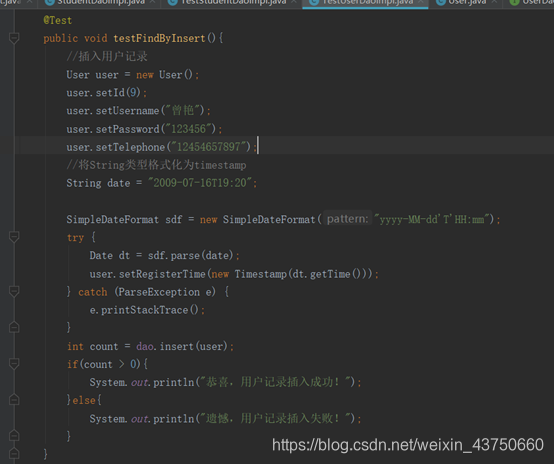The image size is (554, 464).
Task: Click the try keyword
Action: click(x=75, y=237)
